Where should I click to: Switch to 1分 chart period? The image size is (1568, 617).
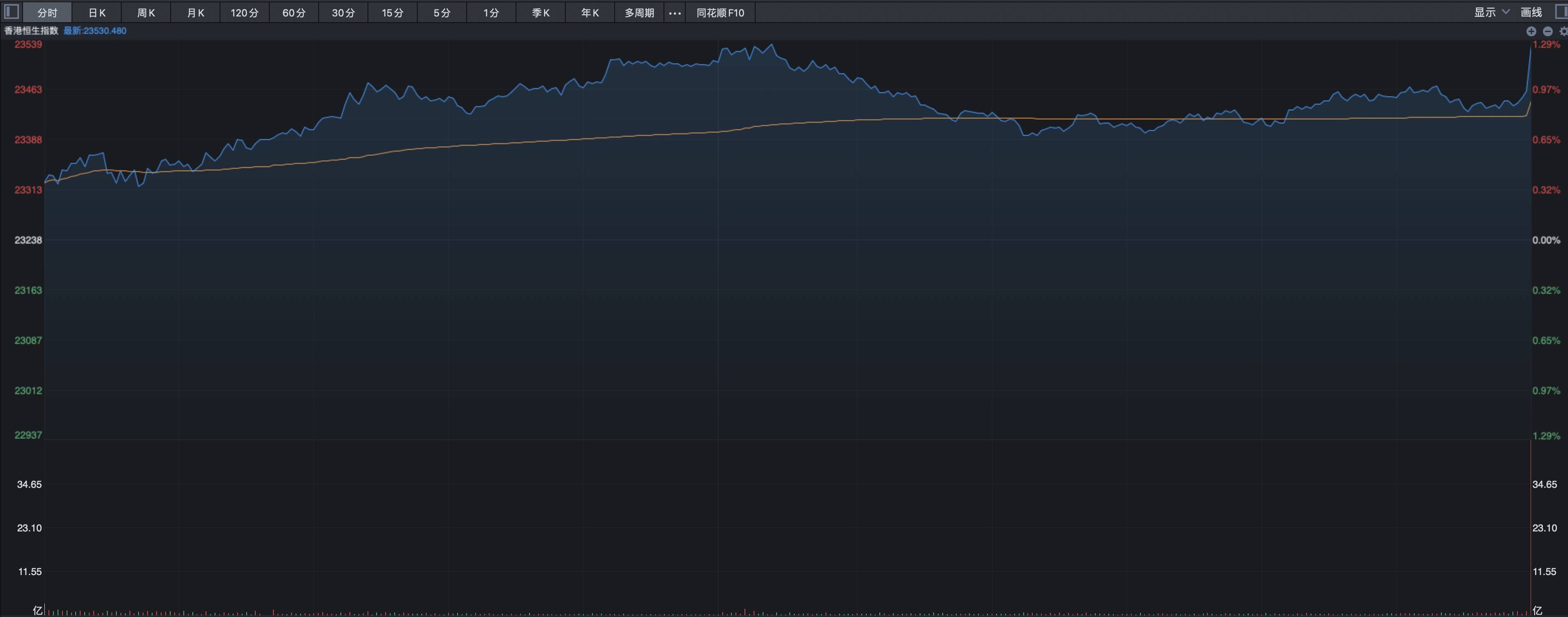point(491,13)
